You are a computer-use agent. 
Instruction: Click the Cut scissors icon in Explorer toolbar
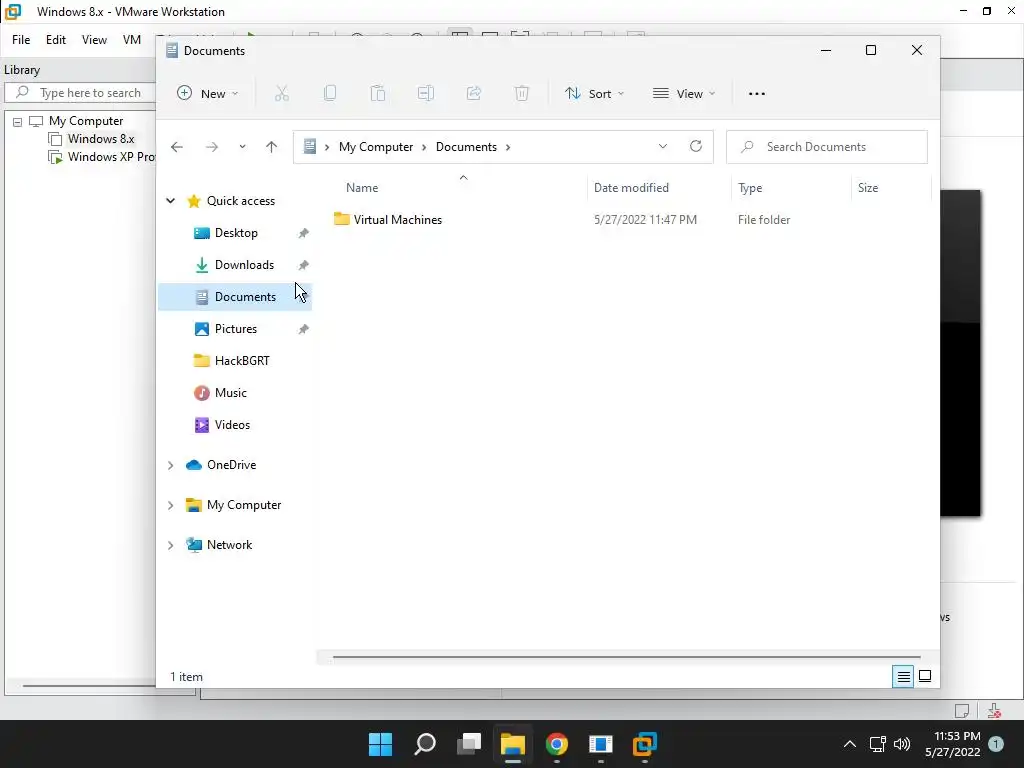coord(281,93)
